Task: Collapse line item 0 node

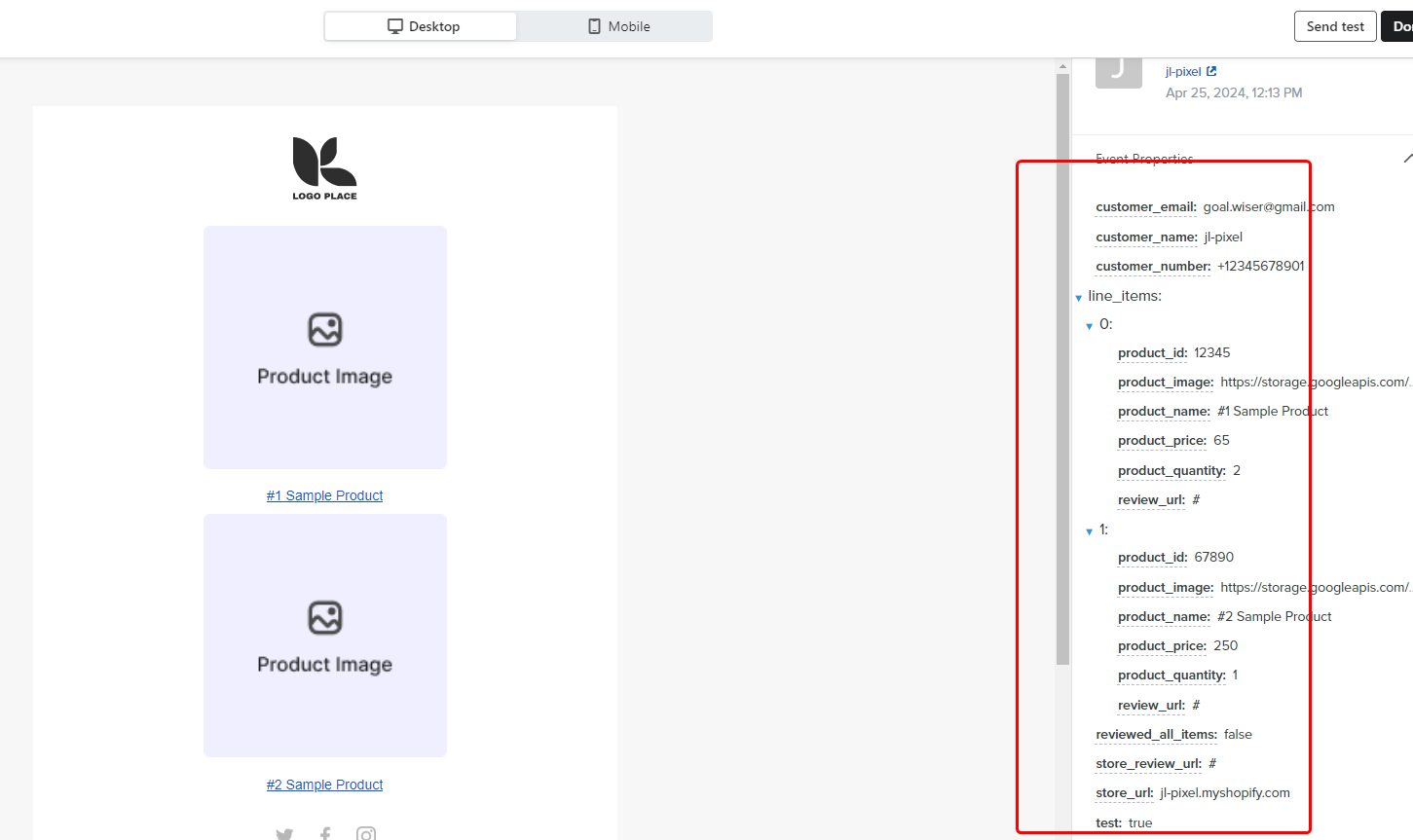Action: (x=1090, y=326)
